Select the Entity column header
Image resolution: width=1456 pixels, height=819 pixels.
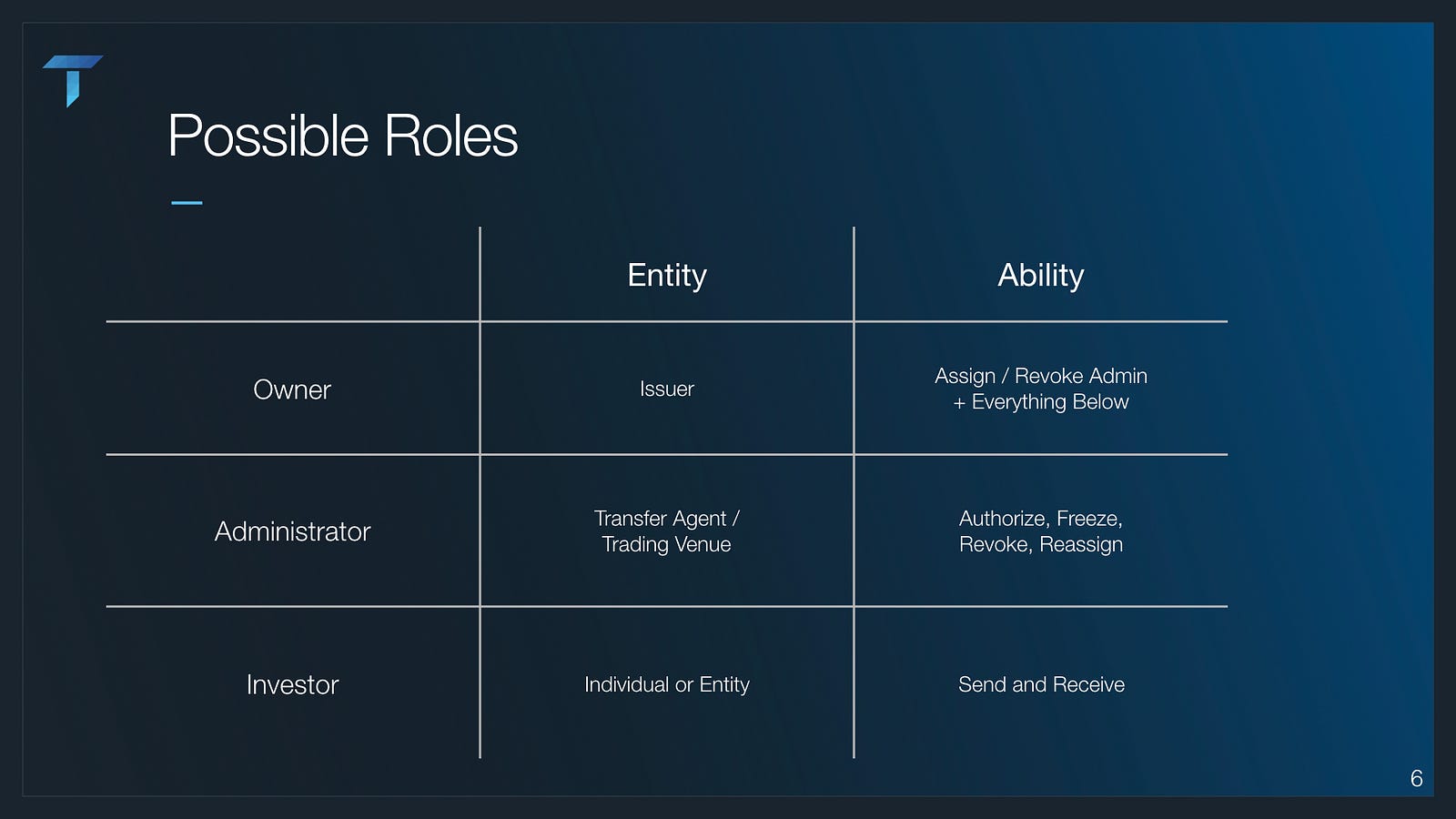[x=666, y=275]
